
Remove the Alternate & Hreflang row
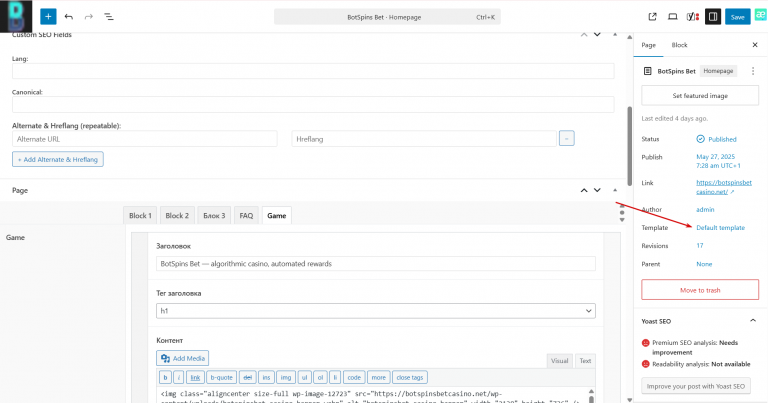coord(567,139)
